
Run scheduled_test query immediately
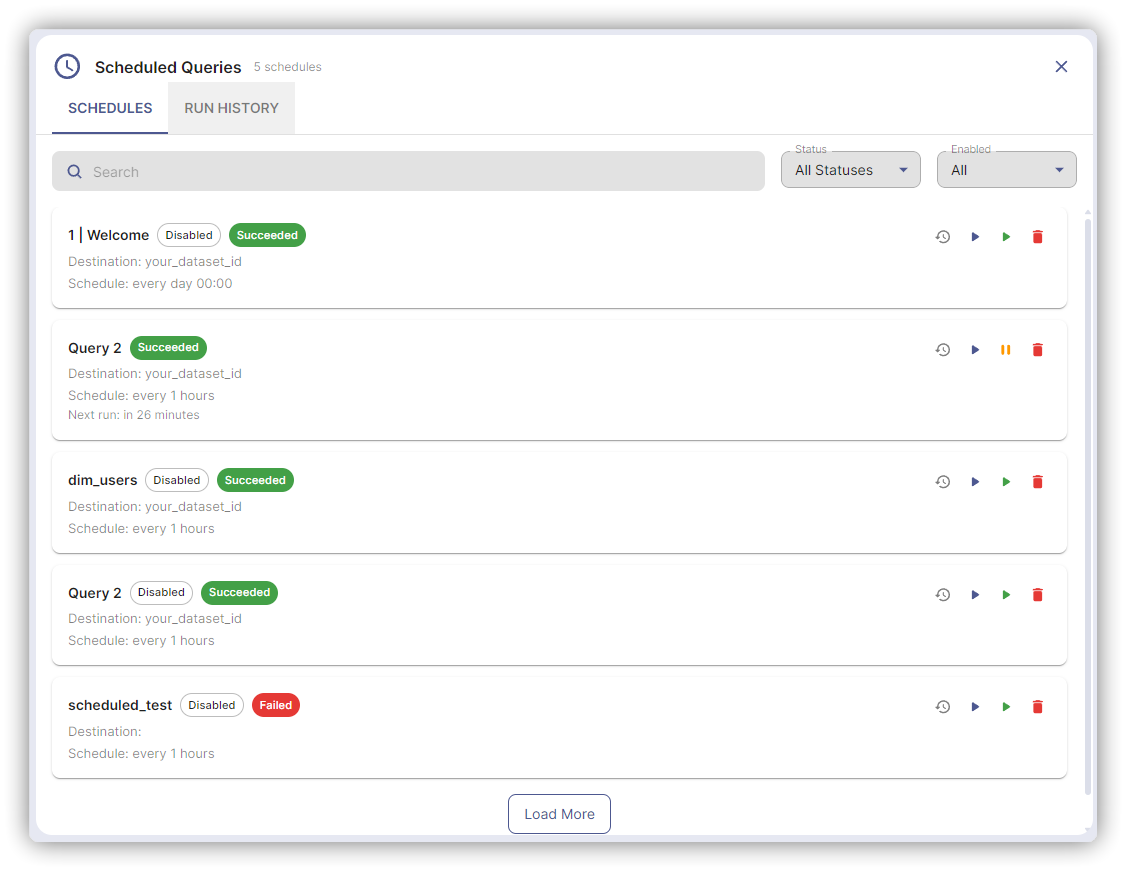(975, 707)
